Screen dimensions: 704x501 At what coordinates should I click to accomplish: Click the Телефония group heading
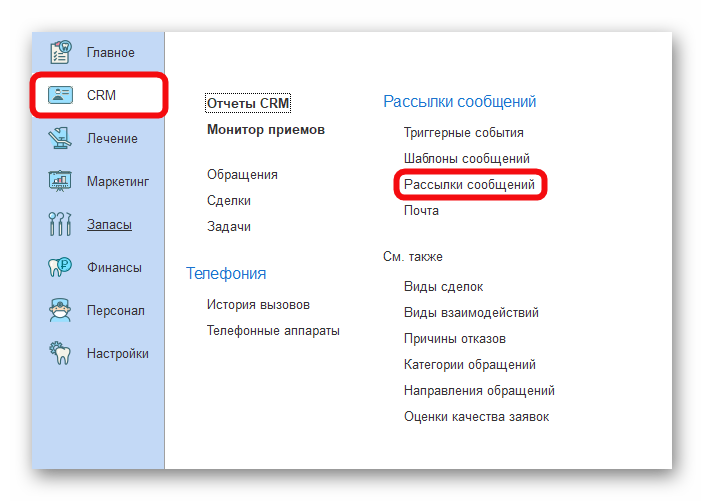click(226, 273)
